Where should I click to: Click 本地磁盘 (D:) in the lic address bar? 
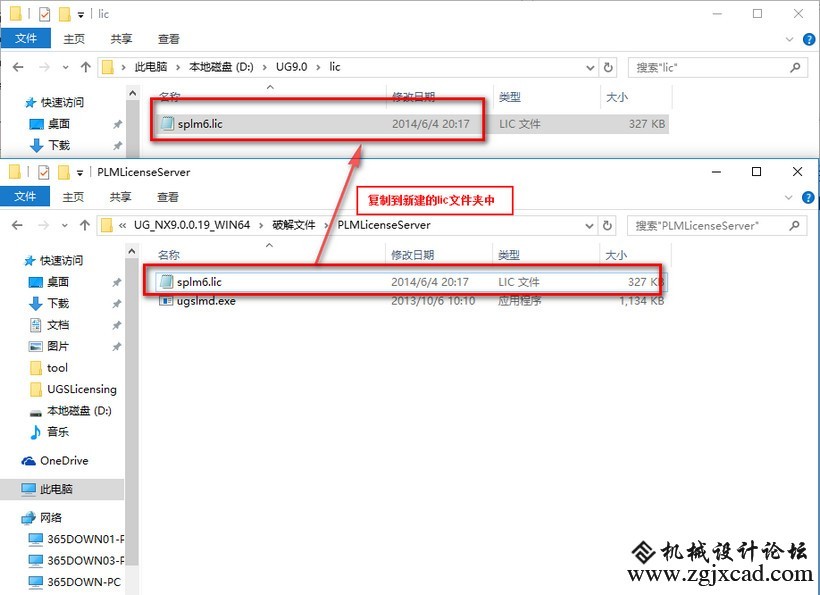tap(221, 67)
